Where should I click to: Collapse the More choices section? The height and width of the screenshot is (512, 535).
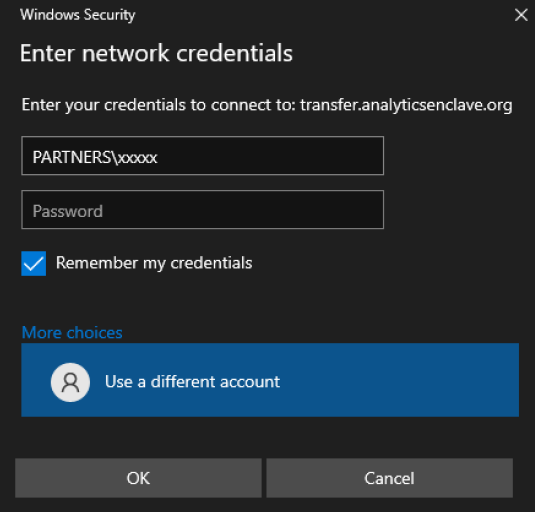pos(72,332)
